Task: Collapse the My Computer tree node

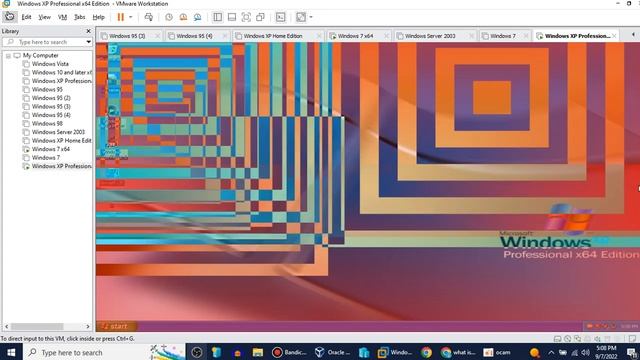Action: 8,56
